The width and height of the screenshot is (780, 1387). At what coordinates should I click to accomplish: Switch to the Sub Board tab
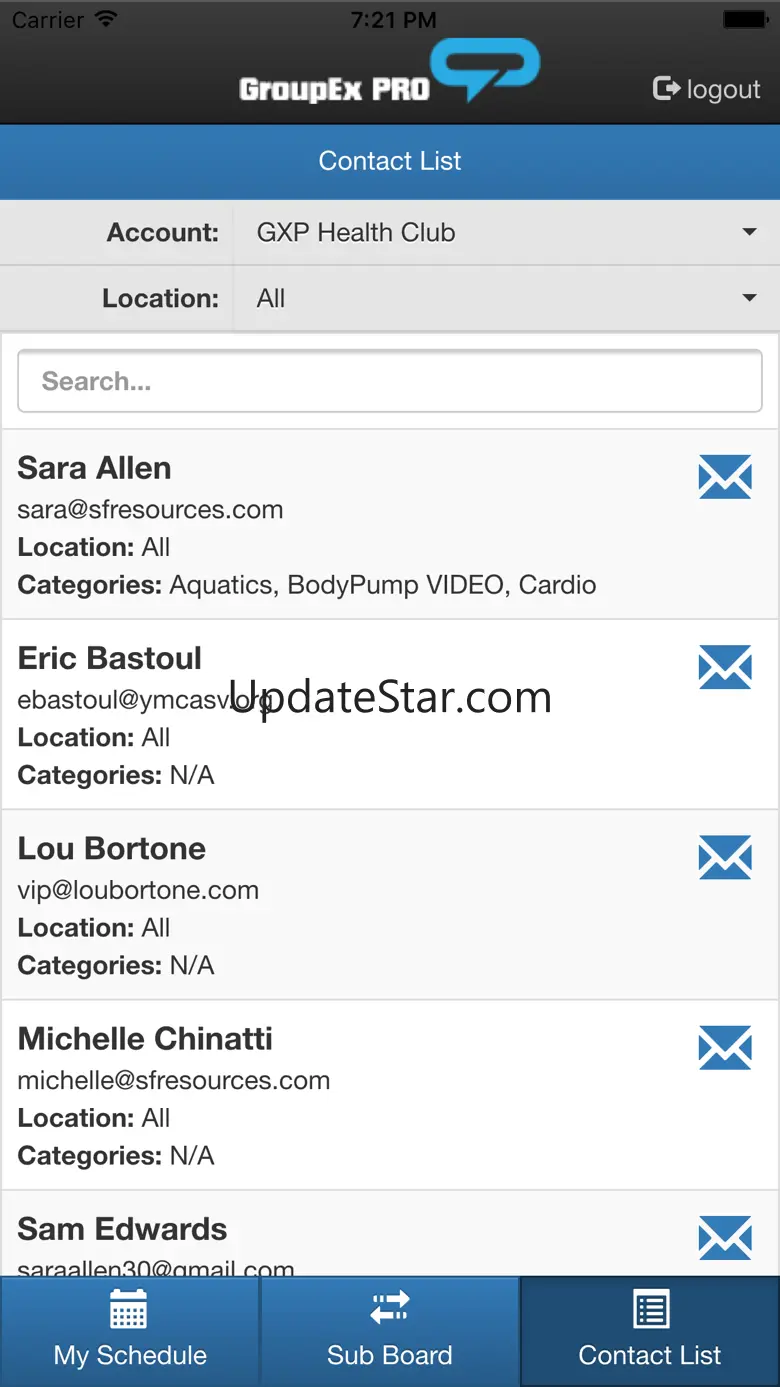[390, 1331]
